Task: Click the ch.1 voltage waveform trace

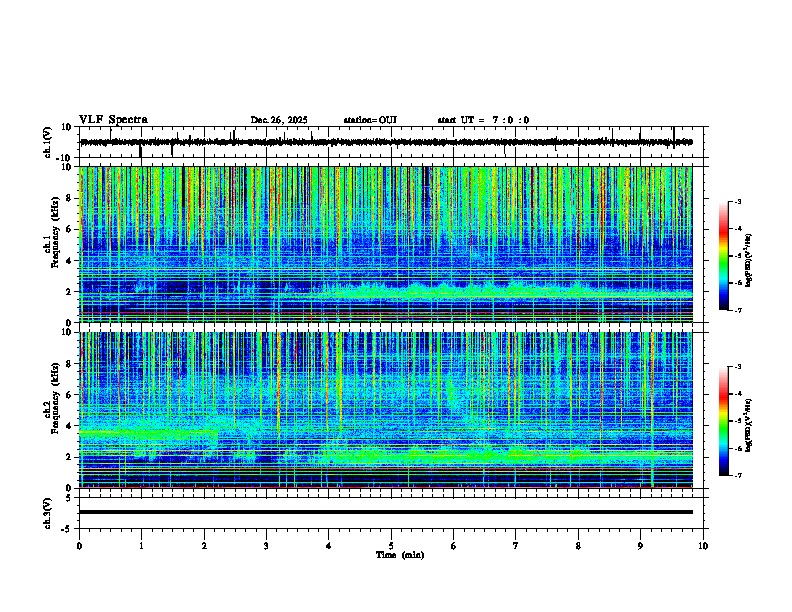Action: 386,142
